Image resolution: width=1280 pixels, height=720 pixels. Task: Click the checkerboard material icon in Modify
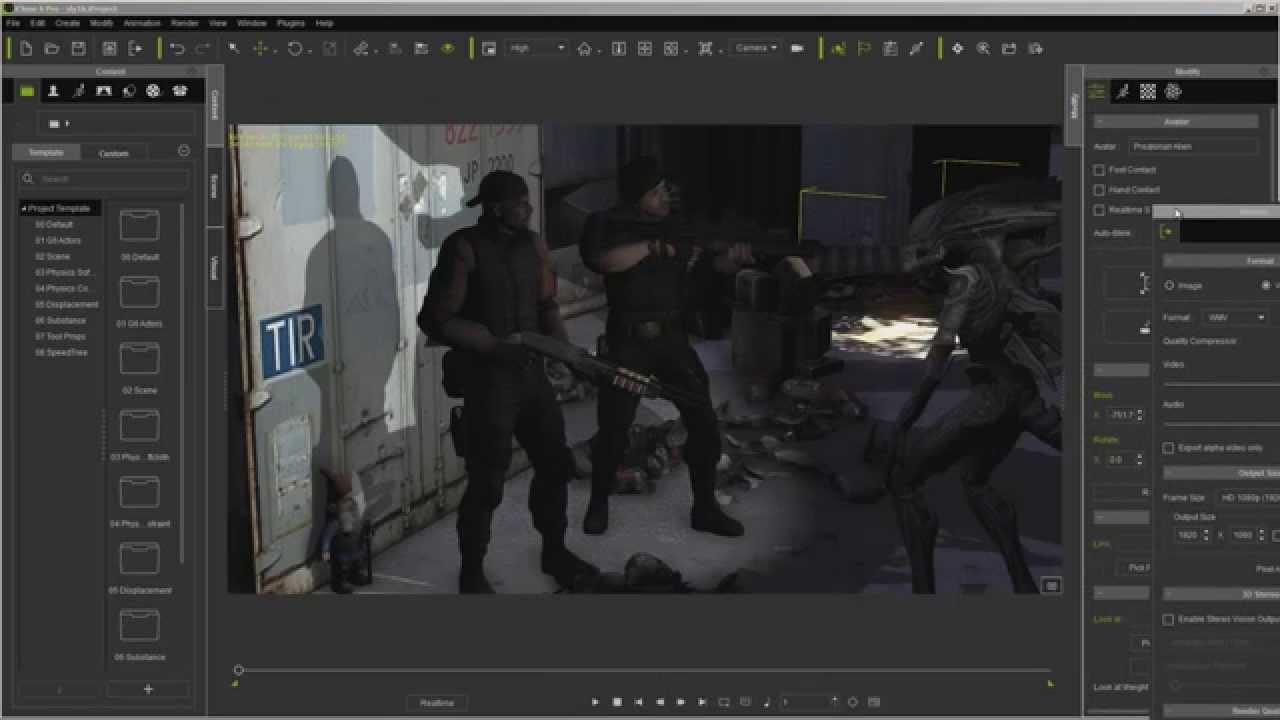click(1148, 91)
